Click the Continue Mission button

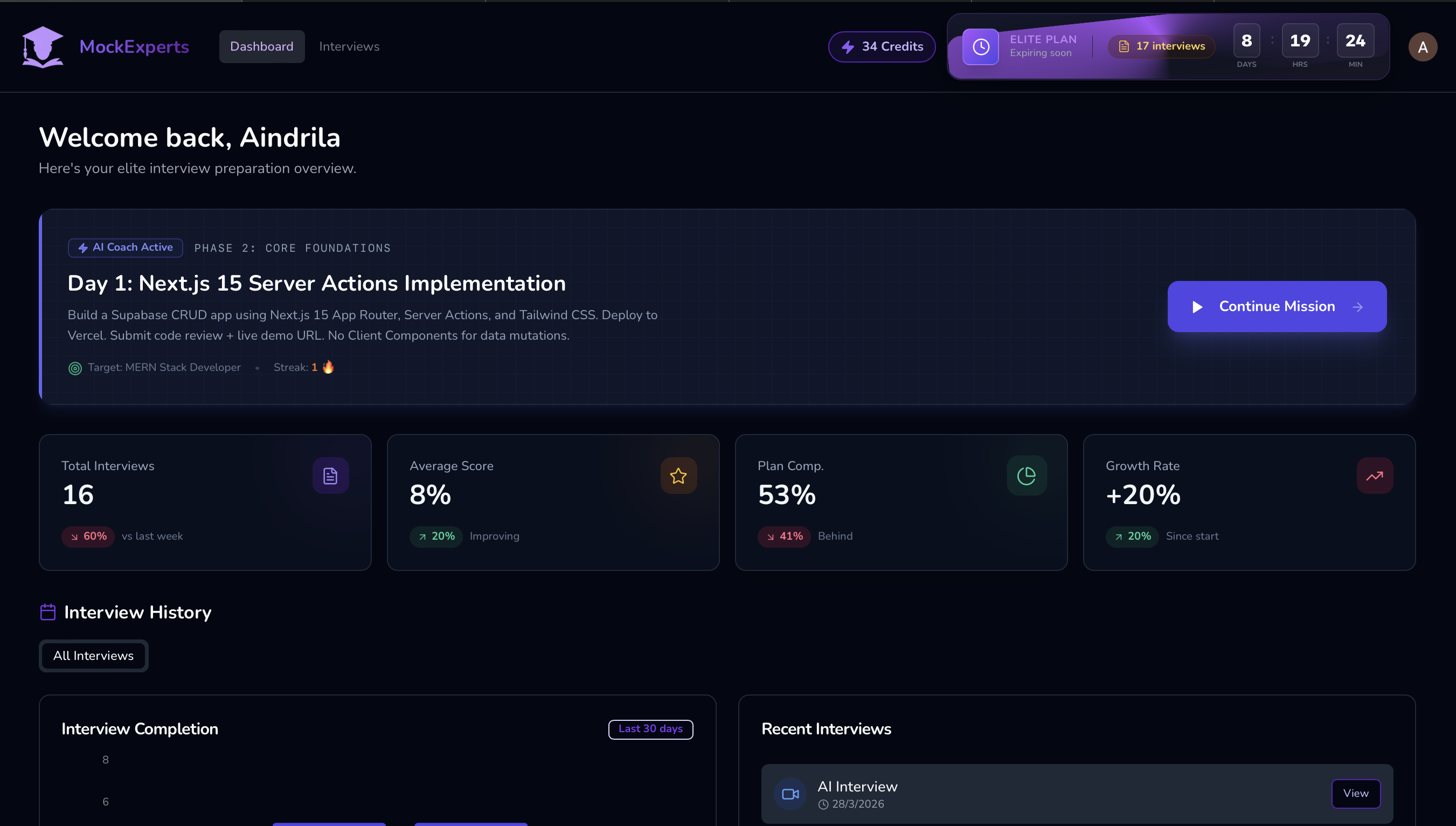[1275, 306]
